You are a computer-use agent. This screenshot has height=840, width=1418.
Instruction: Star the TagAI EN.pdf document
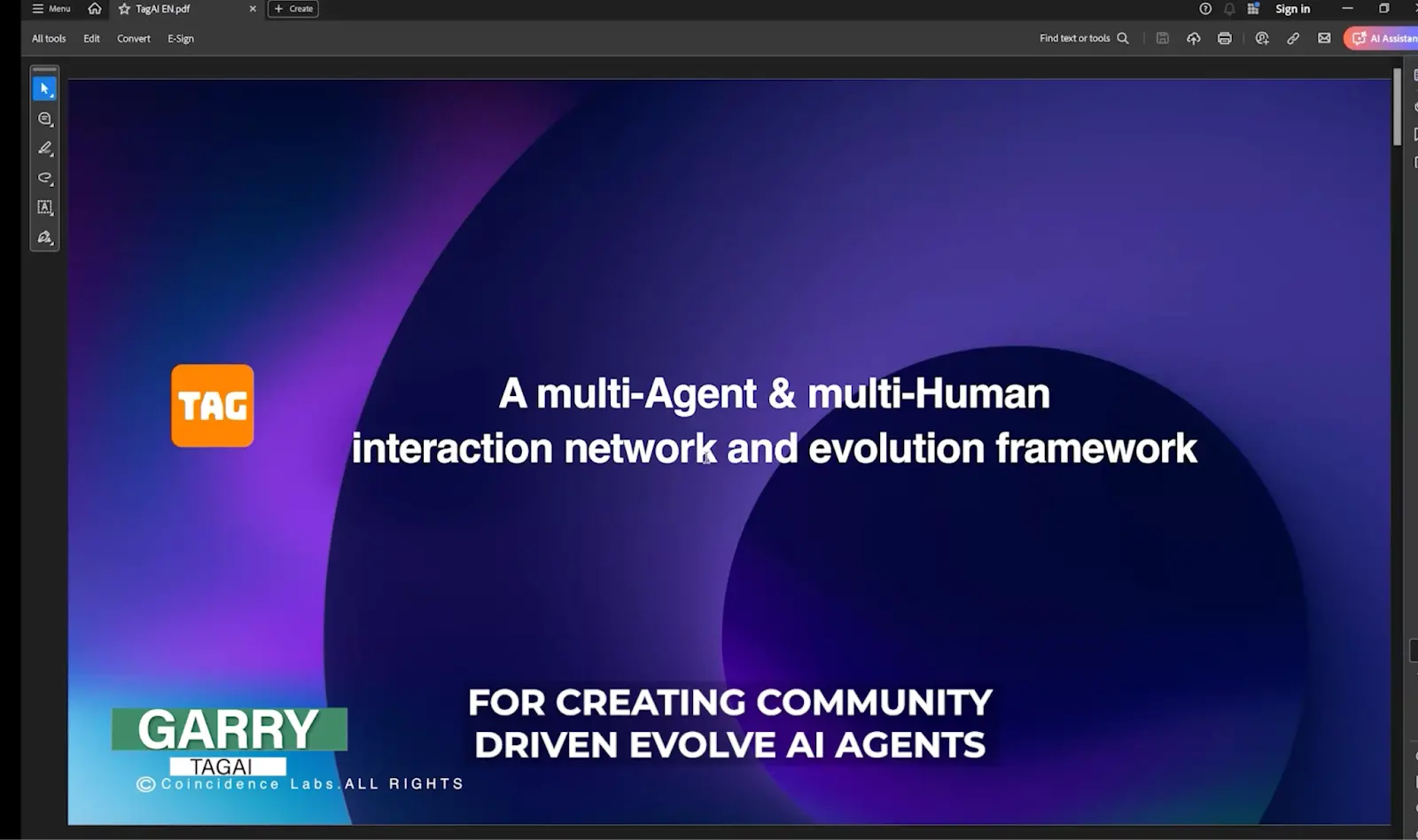click(124, 9)
